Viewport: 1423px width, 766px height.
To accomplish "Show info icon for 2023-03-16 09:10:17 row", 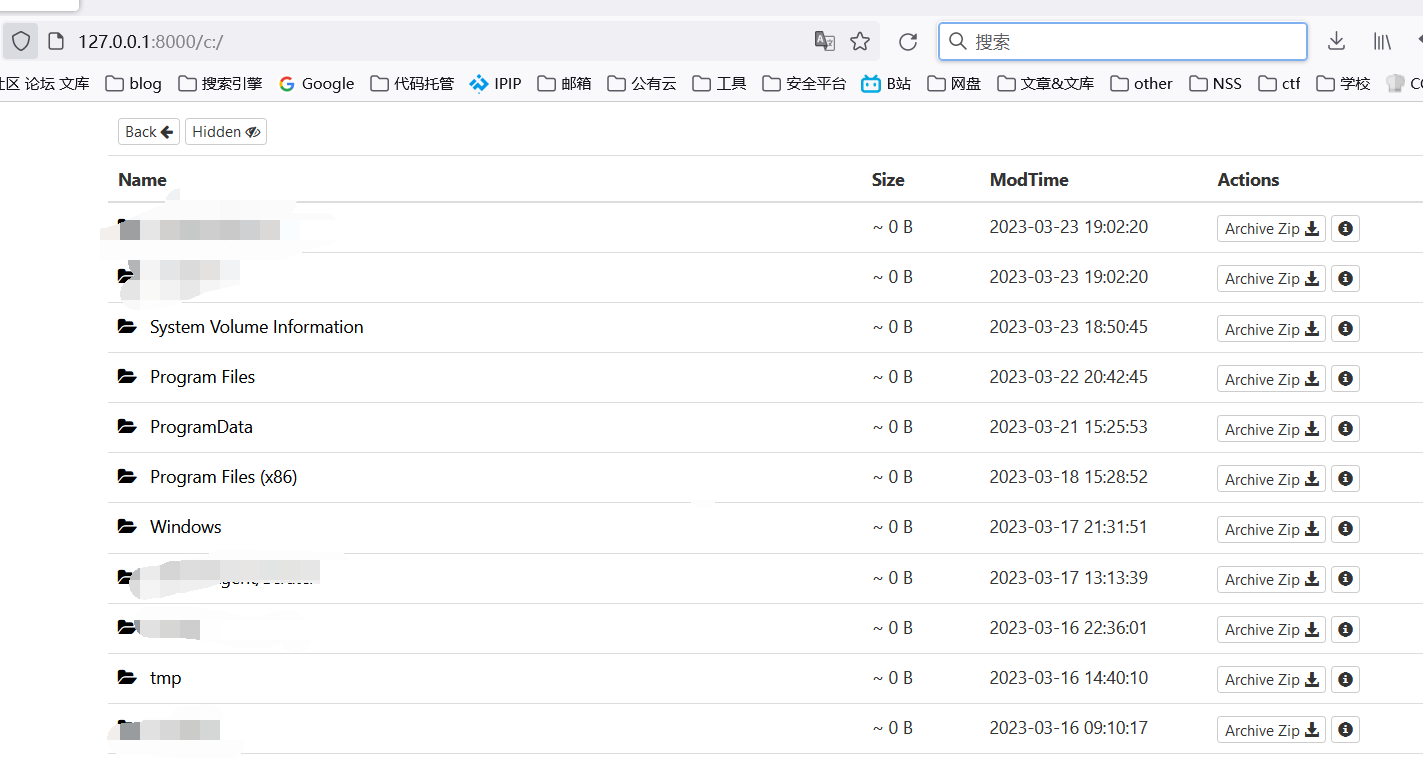I will pyautogui.click(x=1345, y=730).
